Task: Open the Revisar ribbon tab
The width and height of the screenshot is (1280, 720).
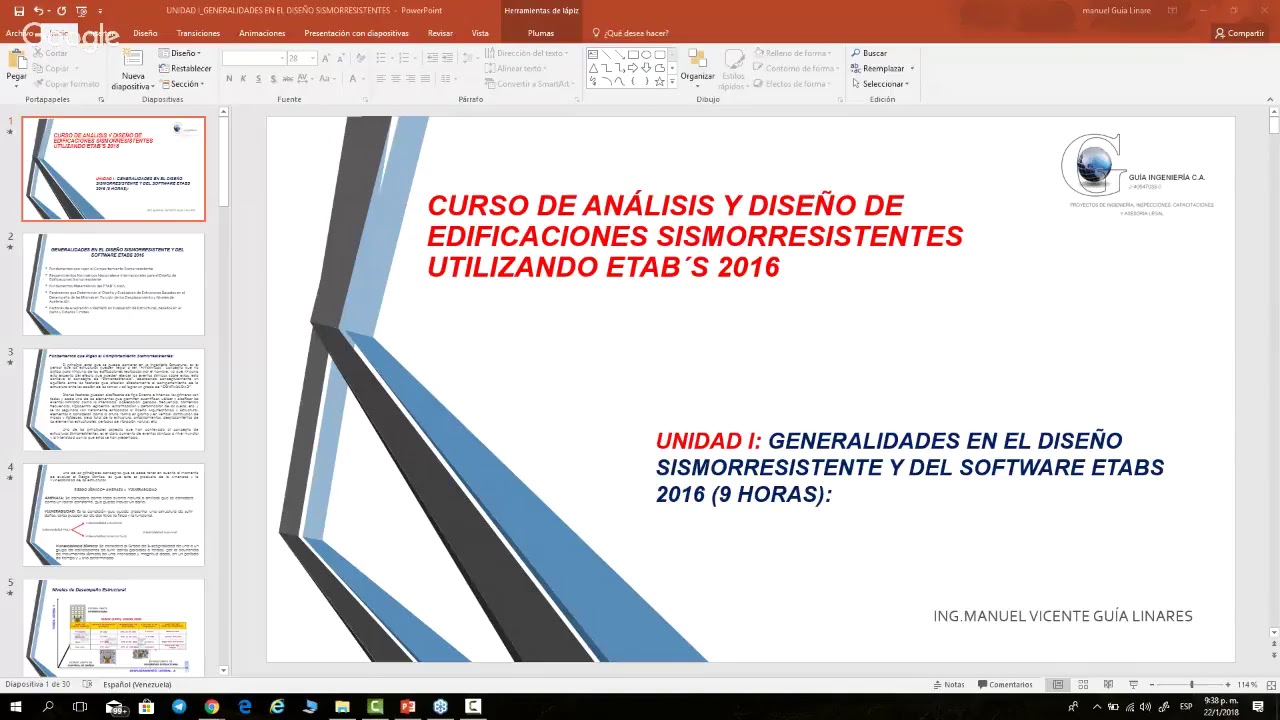Action: [440, 33]
